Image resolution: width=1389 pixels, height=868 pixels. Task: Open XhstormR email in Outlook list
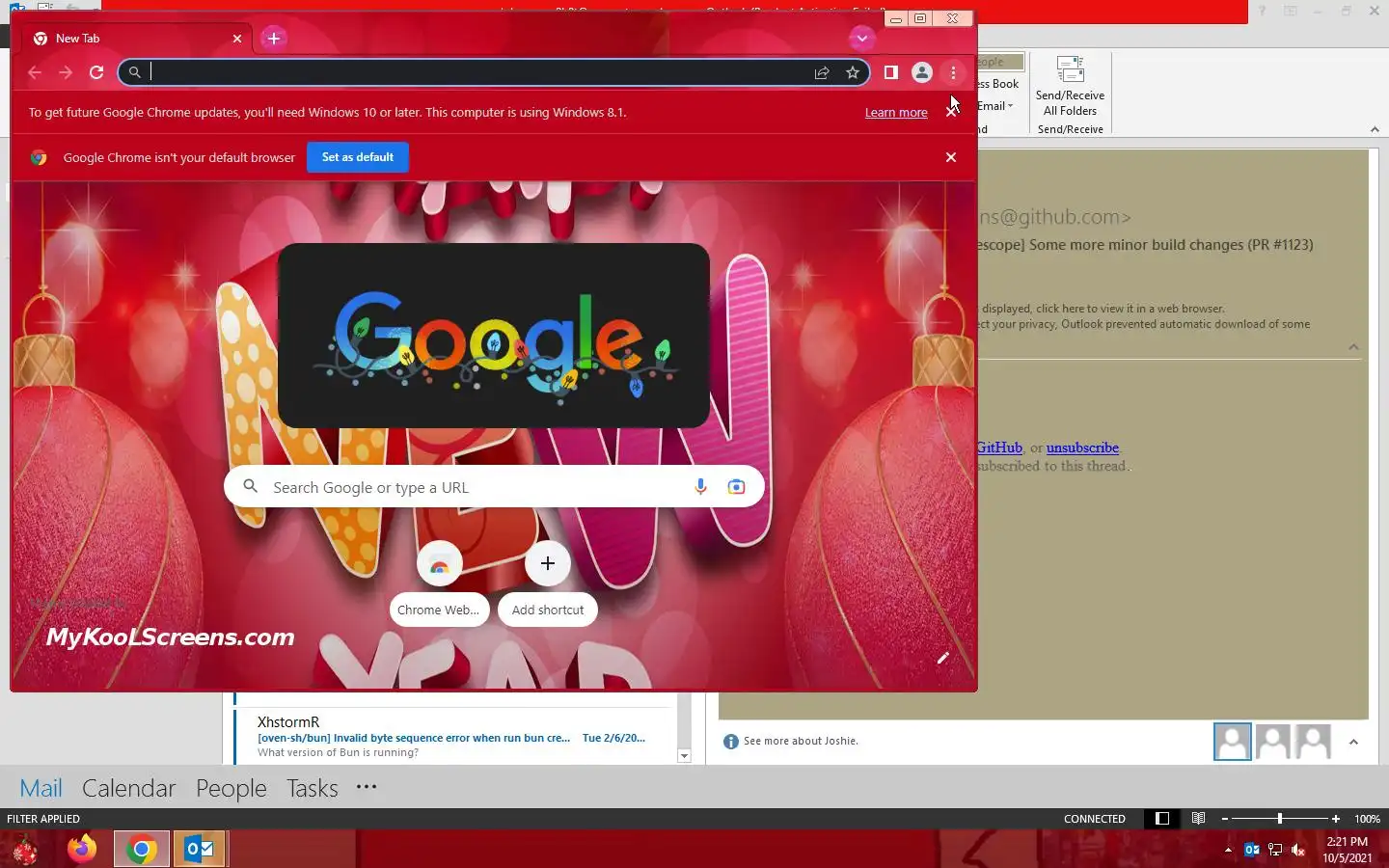pos(451,737)
